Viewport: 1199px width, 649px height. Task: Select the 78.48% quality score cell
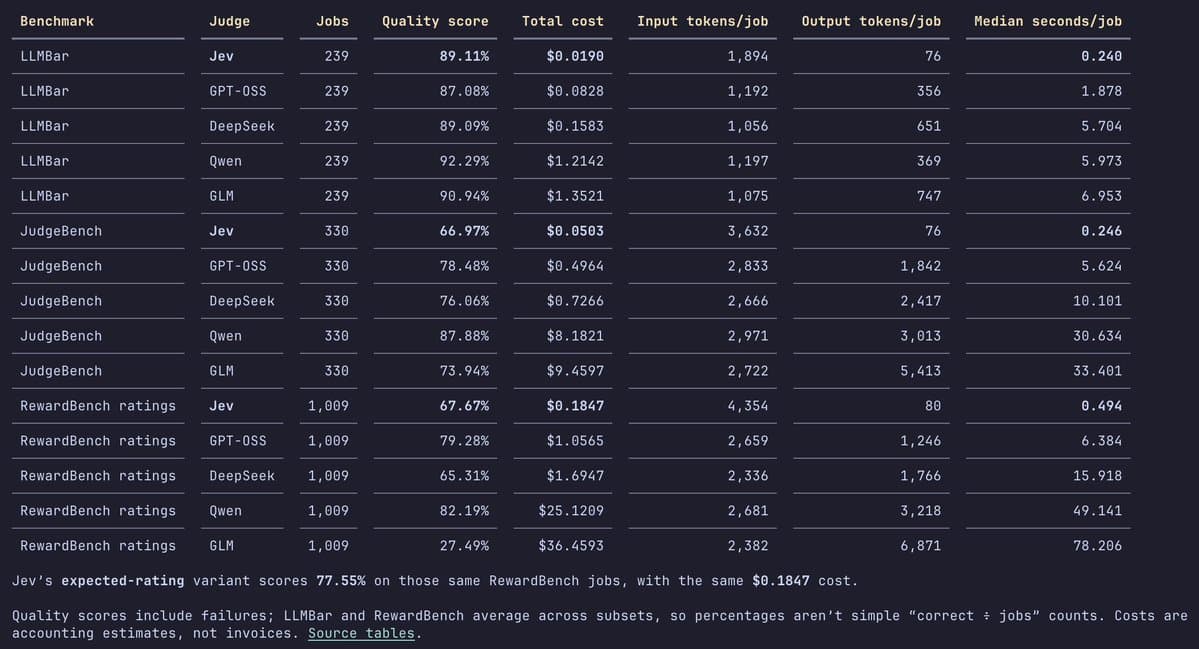click(464, 266)
